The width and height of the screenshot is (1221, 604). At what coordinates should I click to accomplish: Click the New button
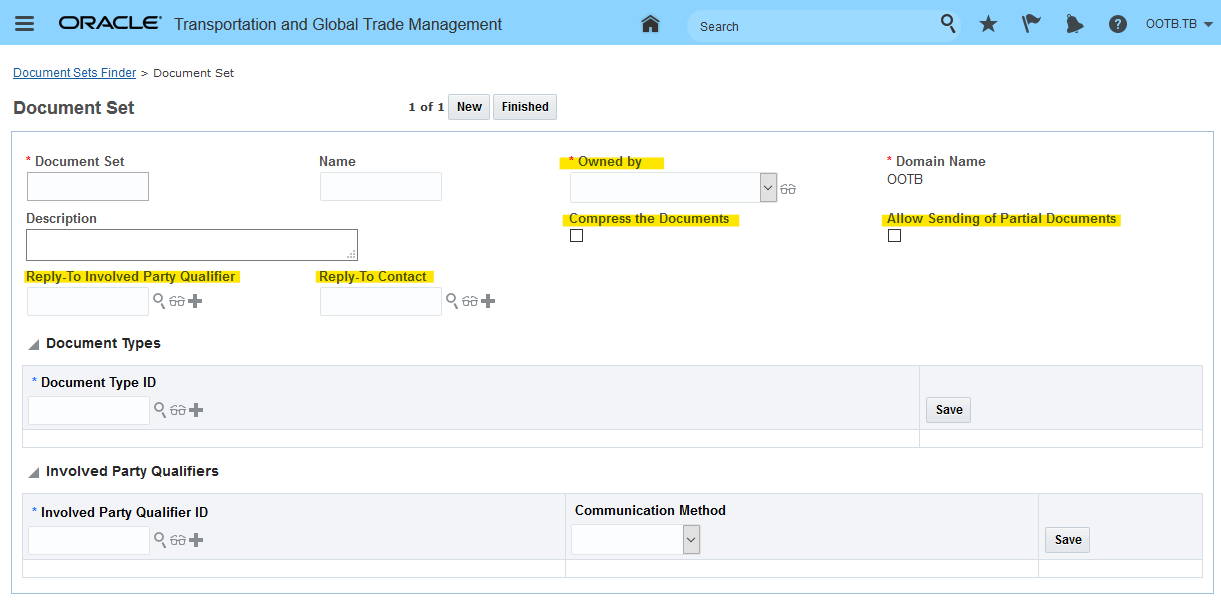coord(469,107)
